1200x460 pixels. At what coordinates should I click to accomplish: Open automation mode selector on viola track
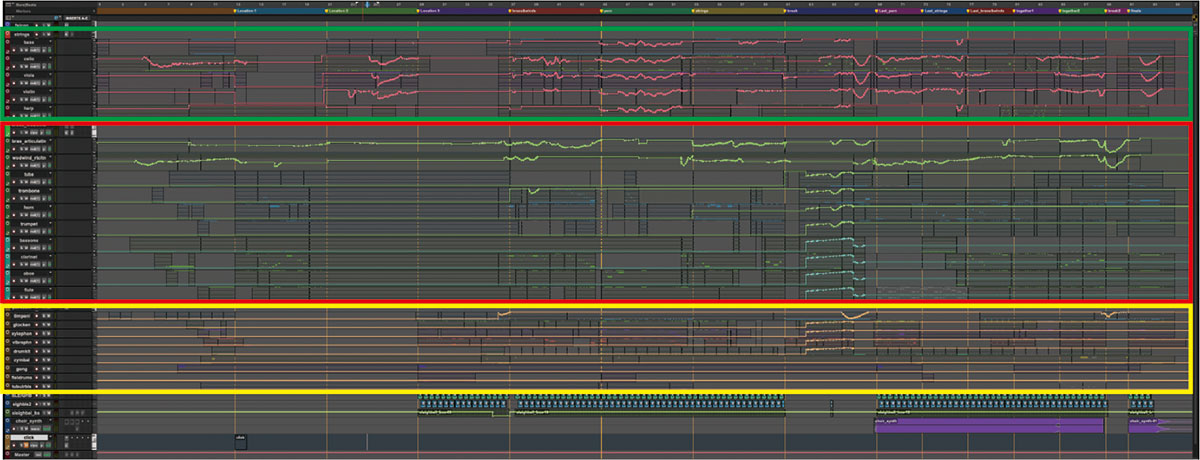(35, 84)
